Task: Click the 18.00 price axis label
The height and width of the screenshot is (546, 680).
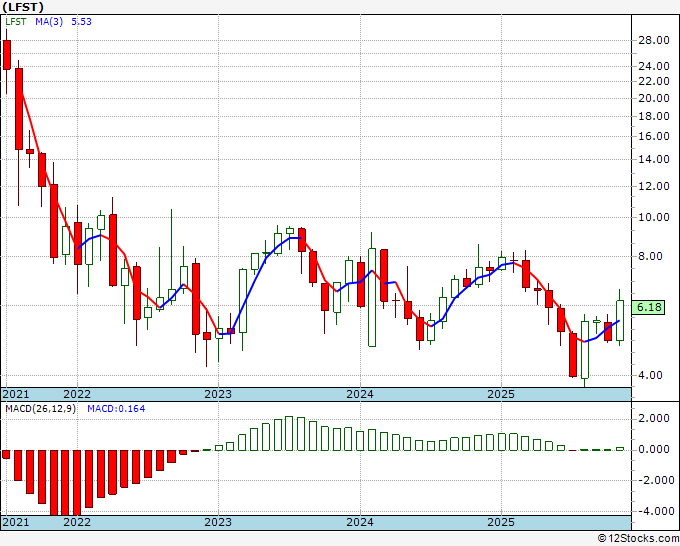Action: pos(654,116)
